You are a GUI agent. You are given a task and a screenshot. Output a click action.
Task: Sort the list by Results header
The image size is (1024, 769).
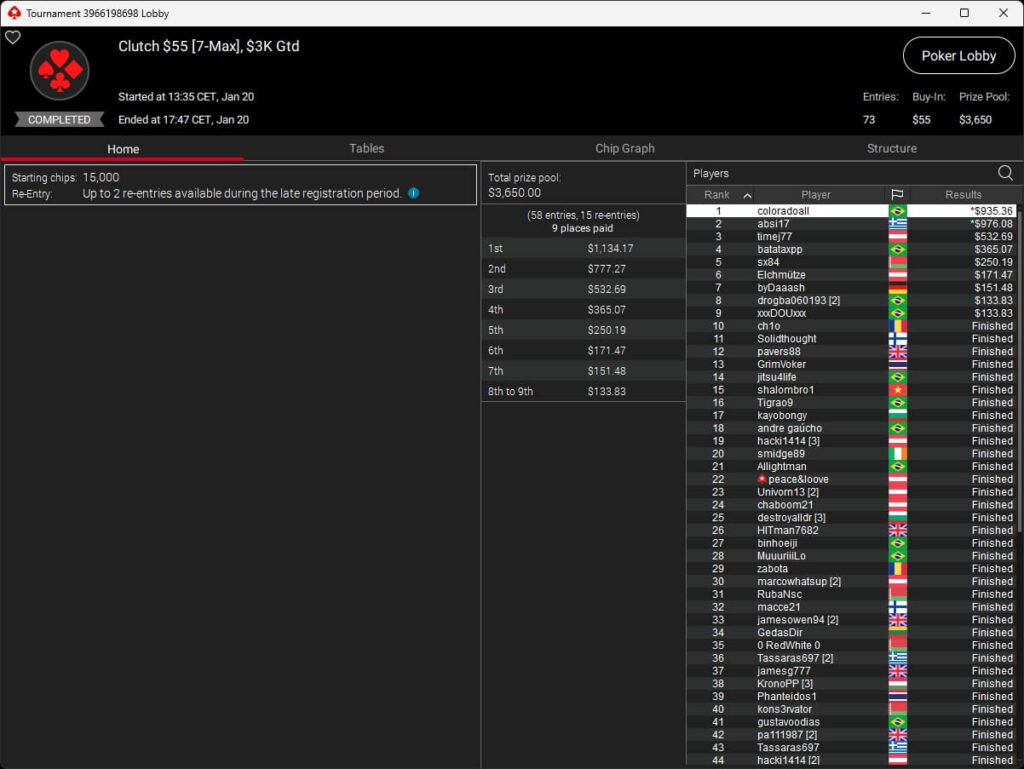point(963,195)
